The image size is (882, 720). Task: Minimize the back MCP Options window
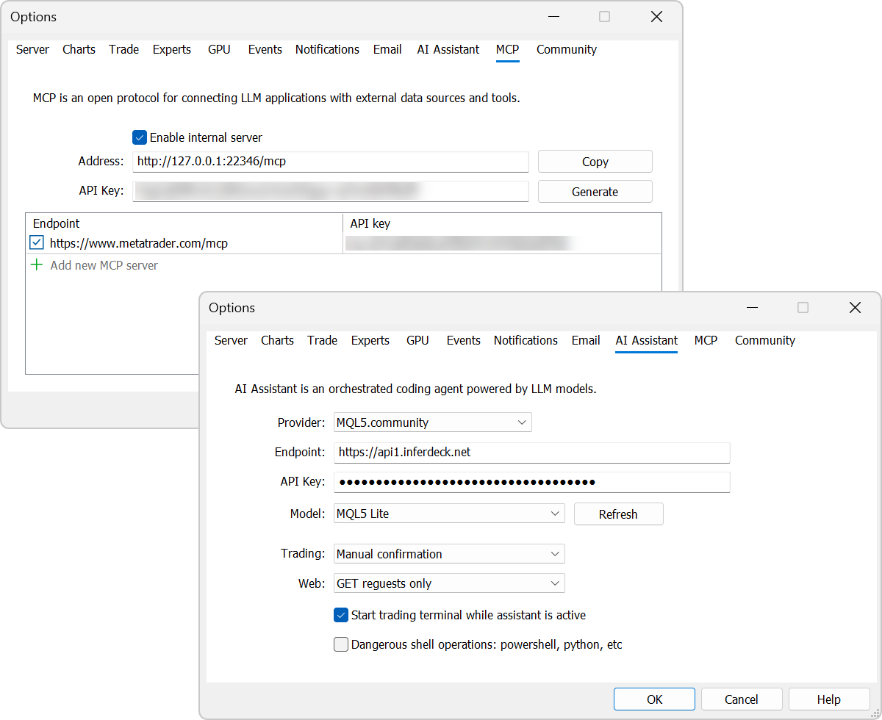pyautogui.click(x=554, y=17)
